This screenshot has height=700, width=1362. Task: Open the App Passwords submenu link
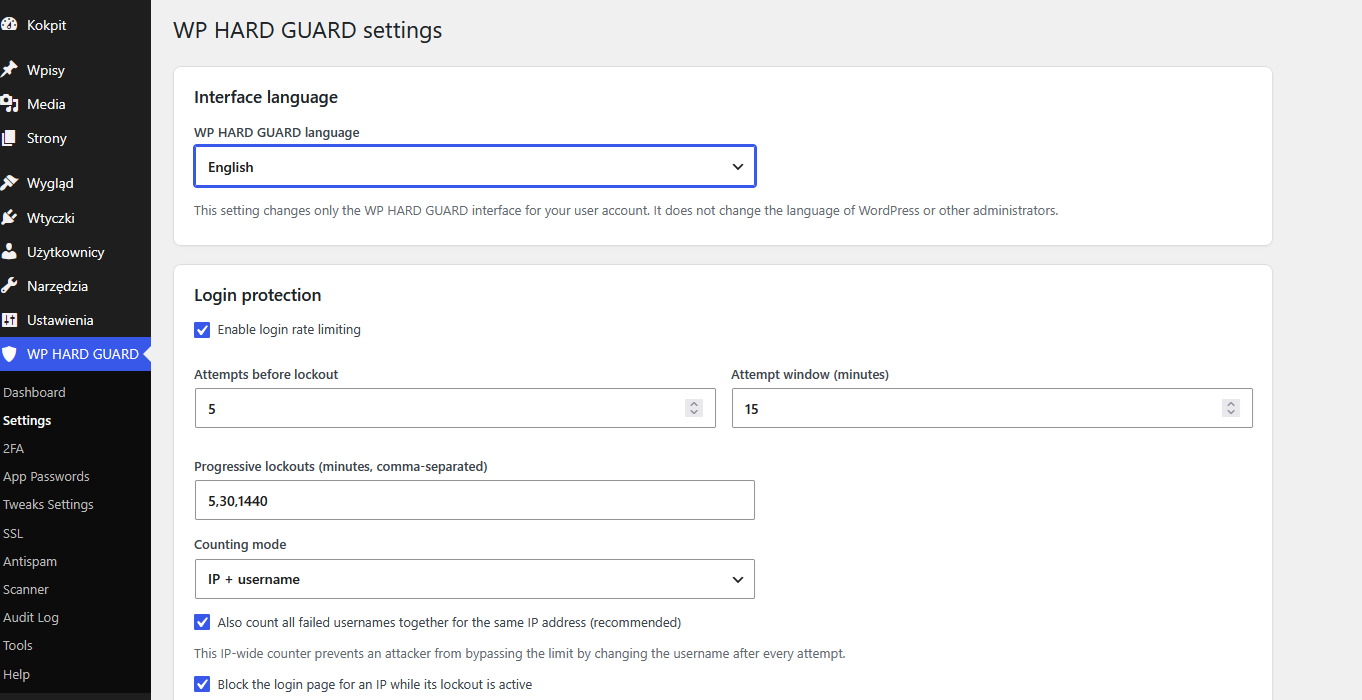[46, 477]
